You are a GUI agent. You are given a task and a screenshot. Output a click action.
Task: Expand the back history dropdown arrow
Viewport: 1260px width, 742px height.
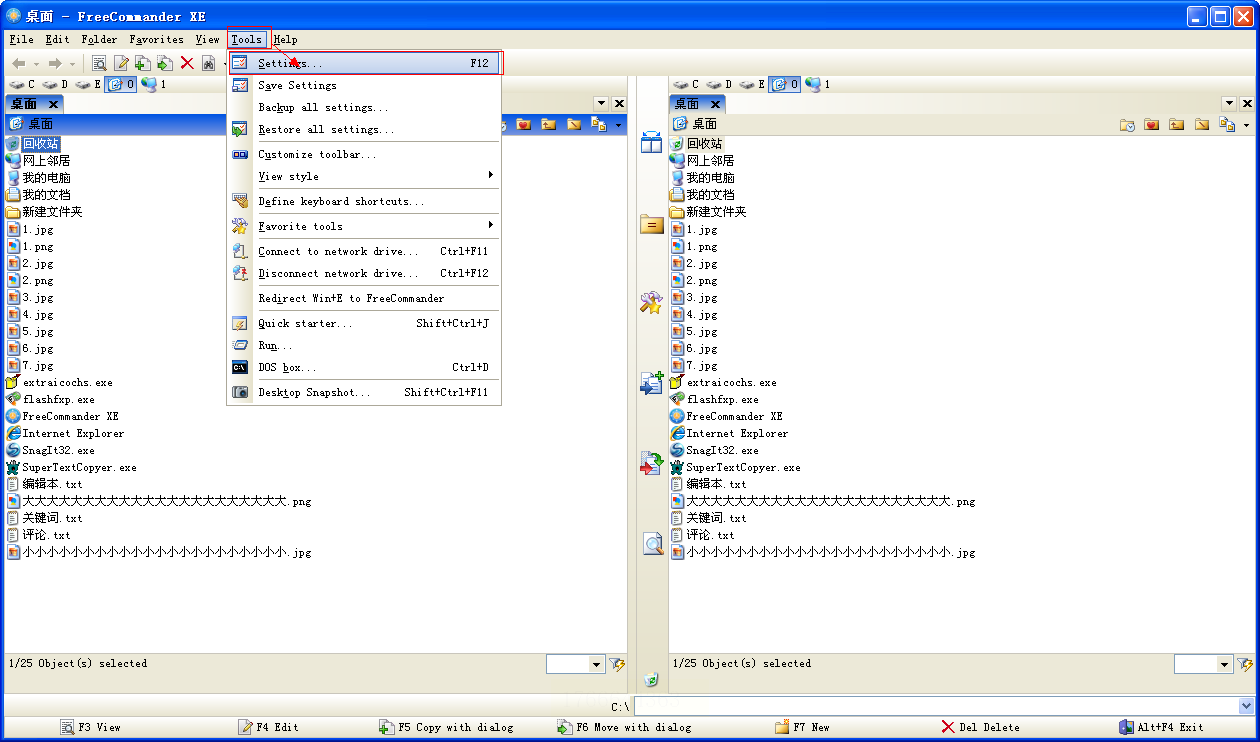(x=37, y=64)
